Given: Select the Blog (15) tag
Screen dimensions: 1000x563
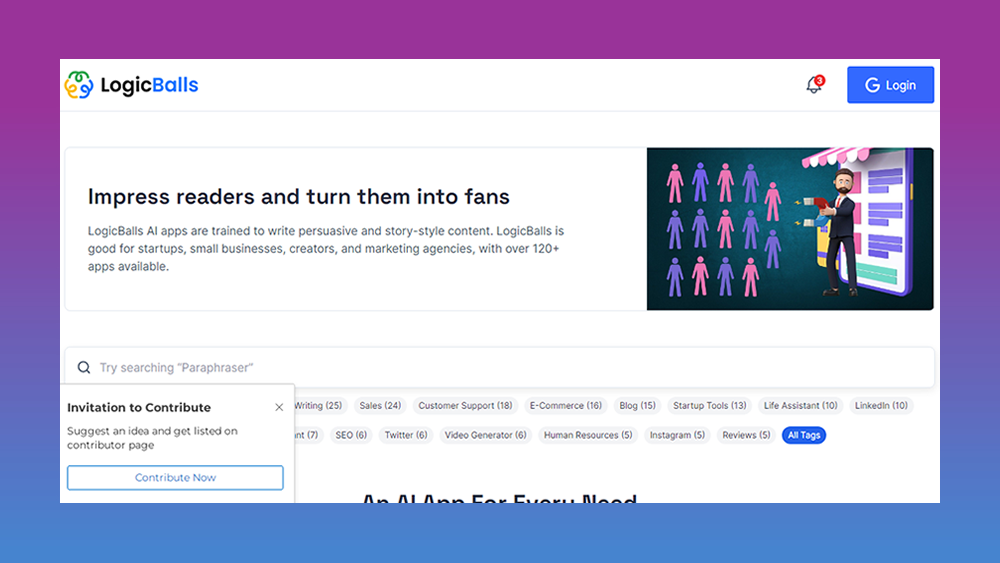Looking at the screenshot, I should 637,406.
